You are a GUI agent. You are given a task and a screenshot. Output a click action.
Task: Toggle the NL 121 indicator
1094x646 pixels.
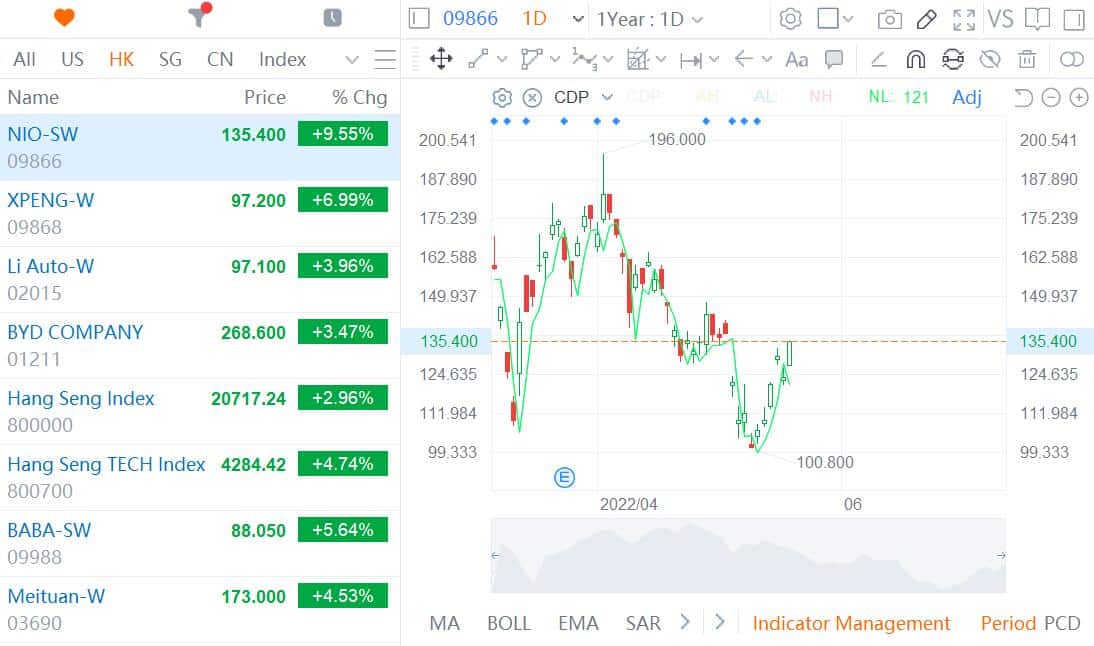tap(898, 97)
